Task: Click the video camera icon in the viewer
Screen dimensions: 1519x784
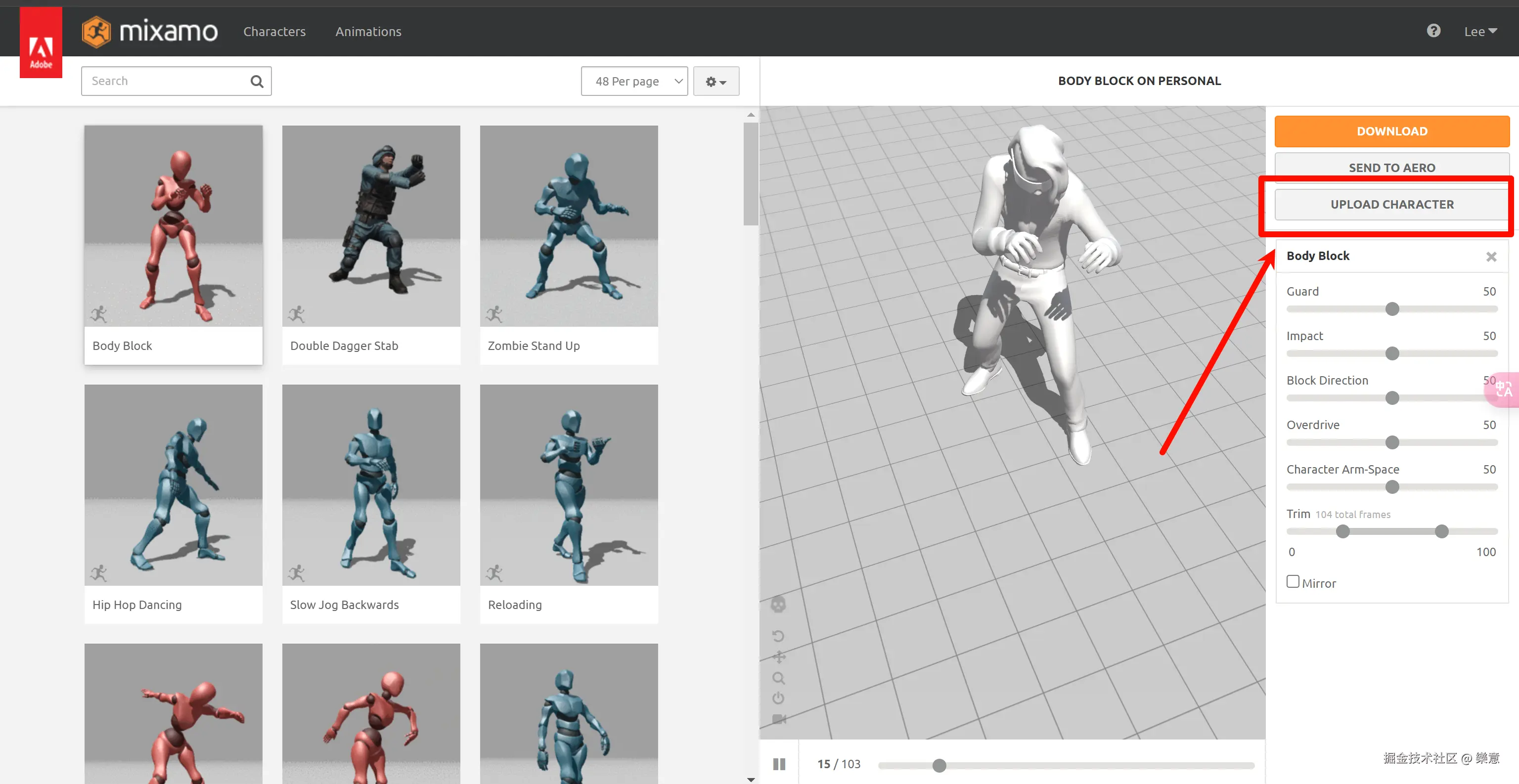Action: coord(779,719)
